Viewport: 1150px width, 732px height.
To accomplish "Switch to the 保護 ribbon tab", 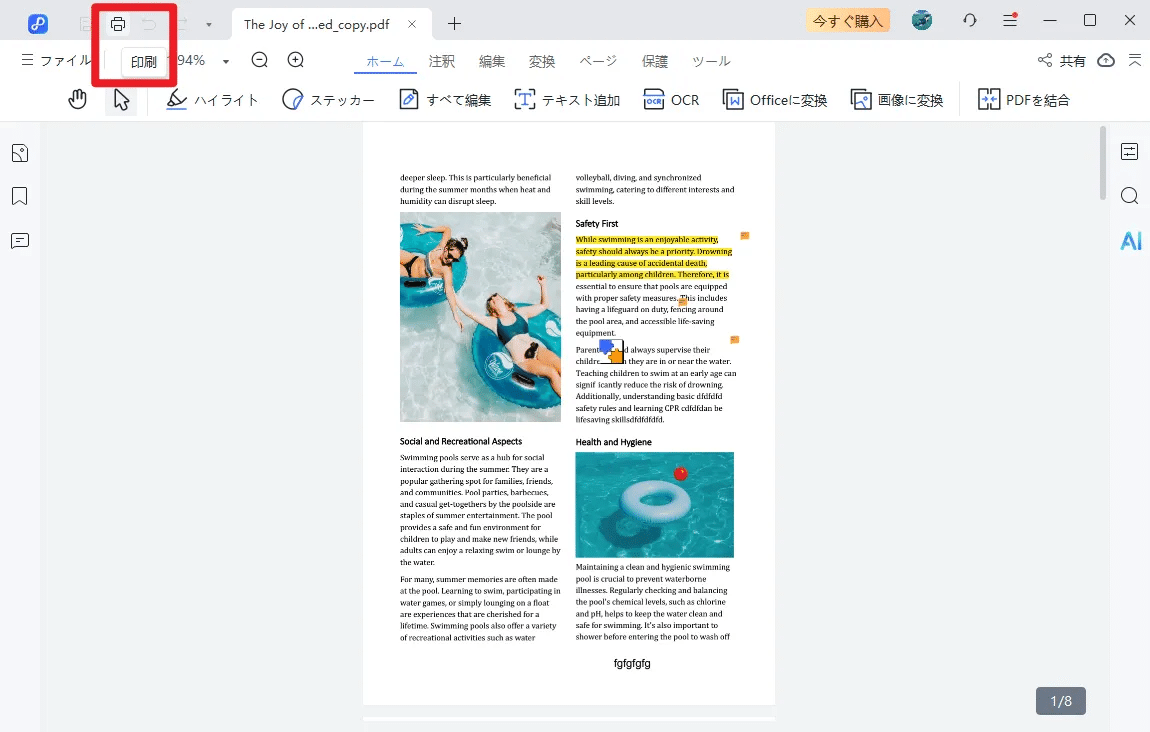I will tap(655, 61).
